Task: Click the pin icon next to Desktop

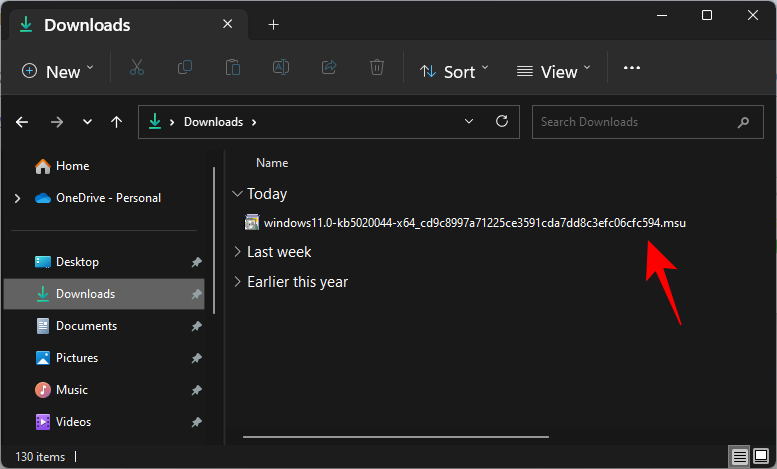Action: tap(197, 262)
